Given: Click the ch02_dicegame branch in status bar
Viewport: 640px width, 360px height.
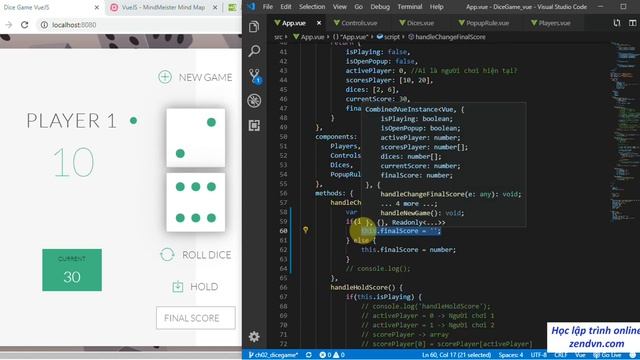Looking at the screenshot, I should pyautogui.click(x=273, y=355).
